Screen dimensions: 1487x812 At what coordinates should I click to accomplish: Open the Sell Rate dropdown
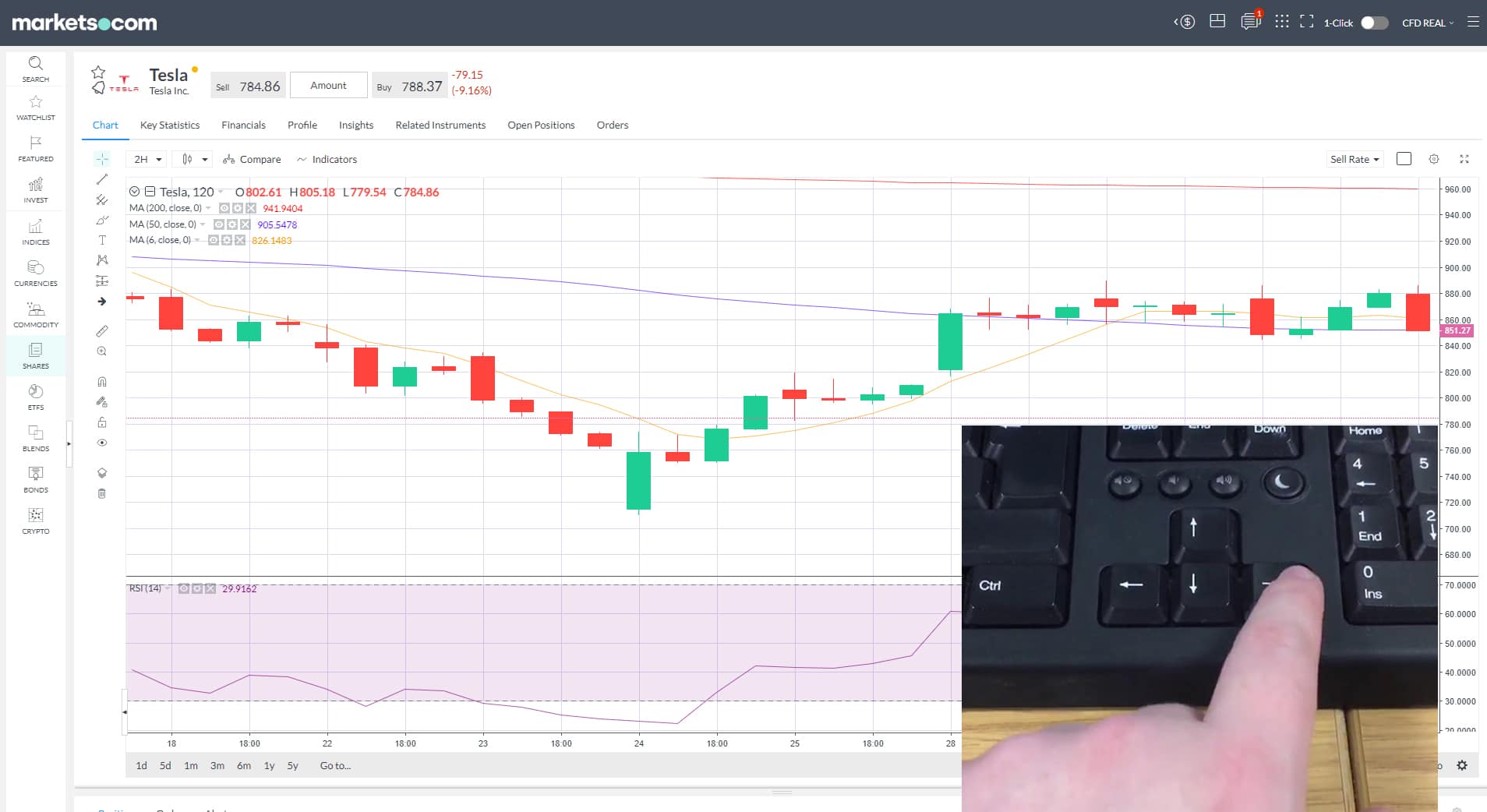click(1355, 159)
